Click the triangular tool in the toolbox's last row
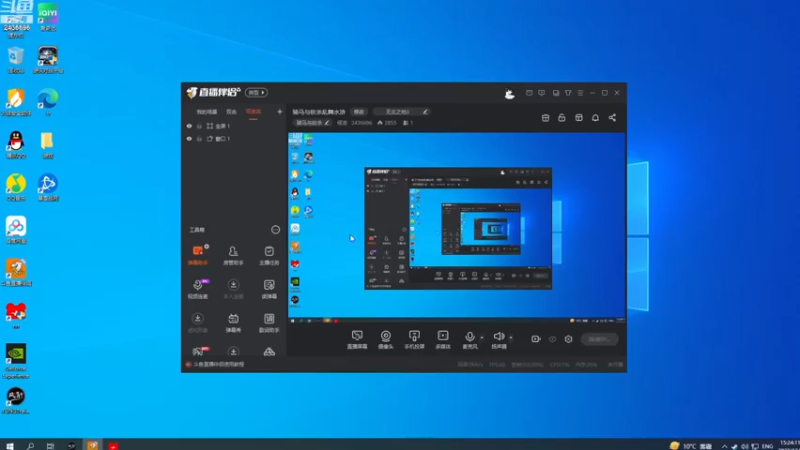This screenshot has height=450, width=800. point(269,352)
